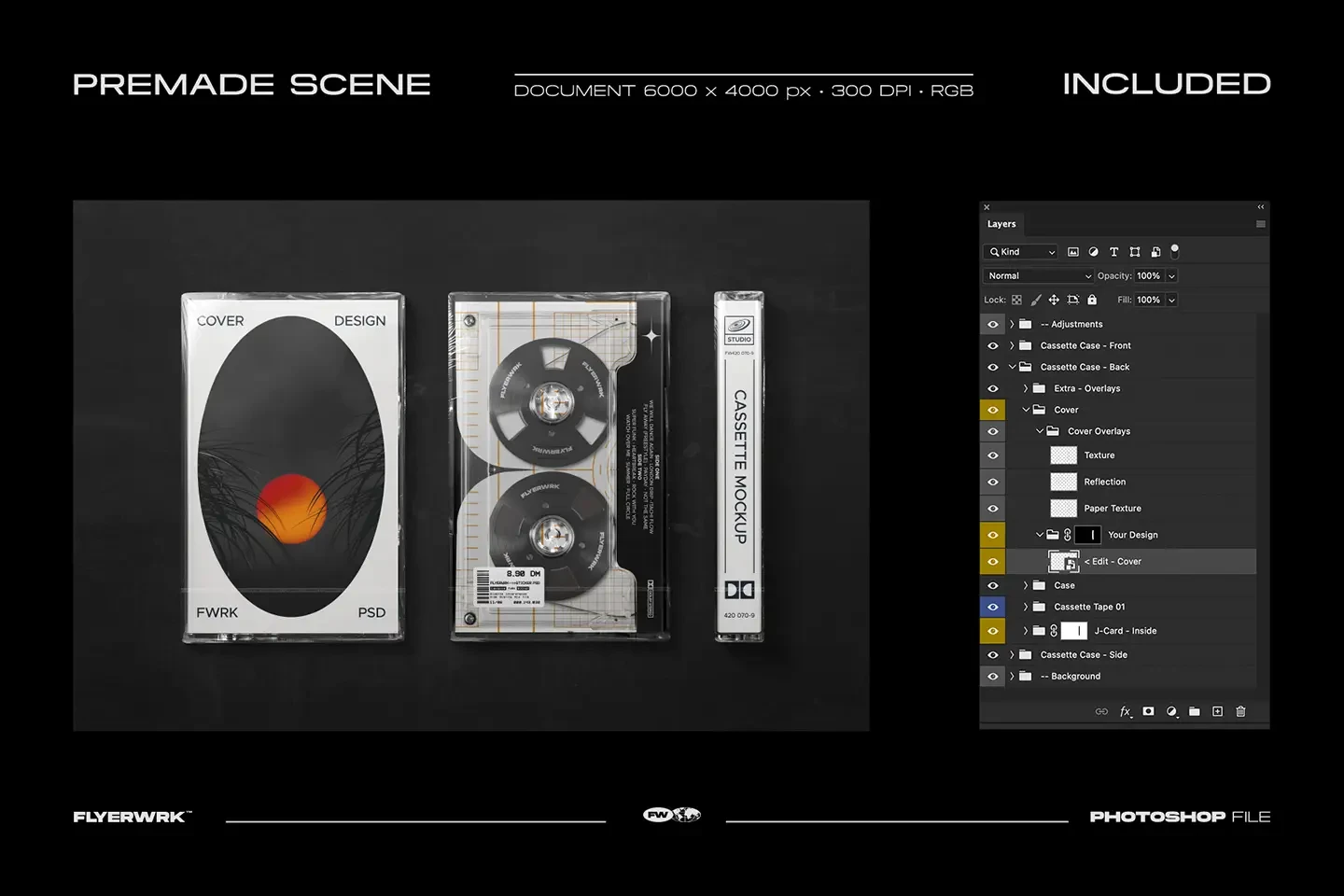Open the new adjustment layer icon
This screenshot has height=896, width=1344.
point(1172,710)
